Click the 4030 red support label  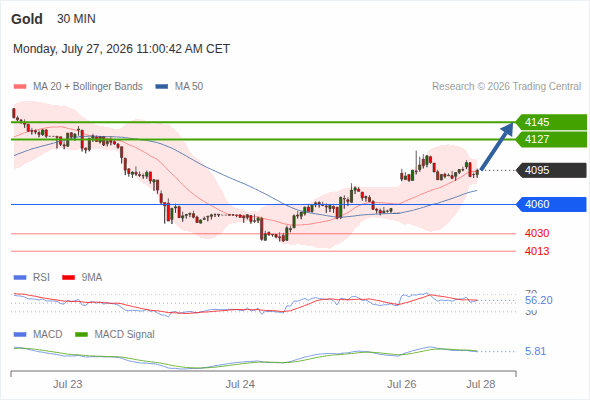[x=537, y=233]
